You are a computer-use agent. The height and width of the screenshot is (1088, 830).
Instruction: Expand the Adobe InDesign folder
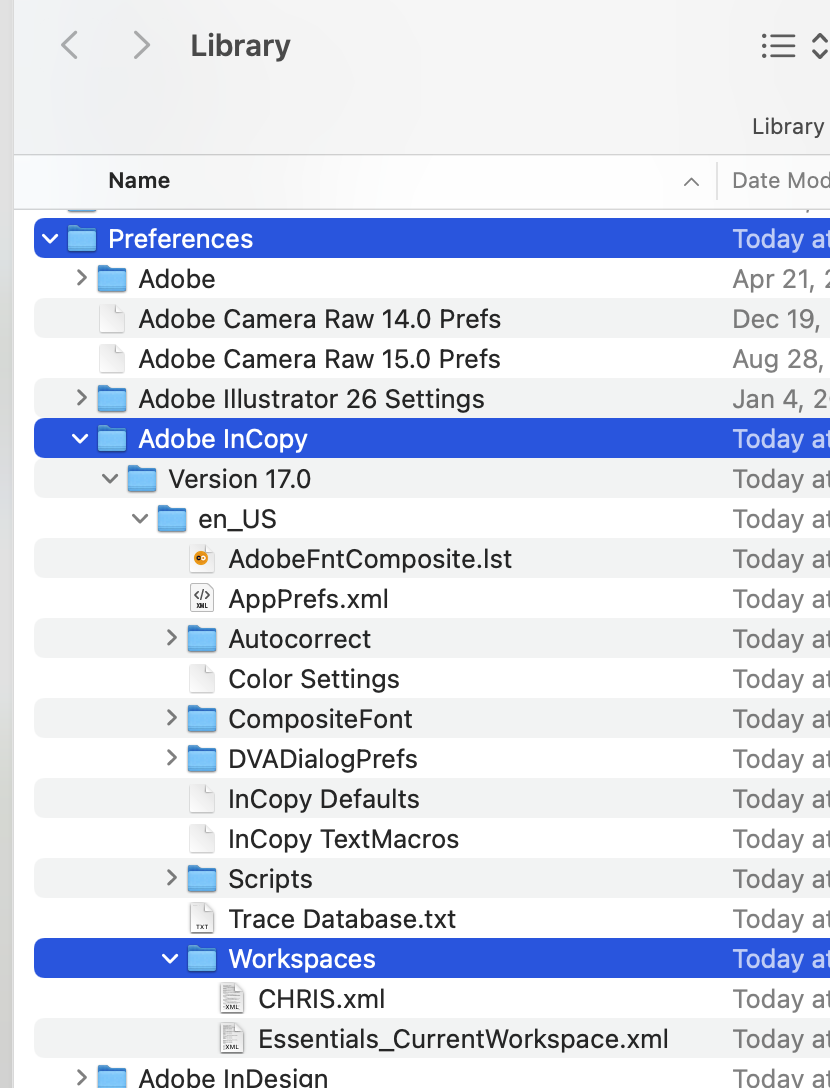81,1076
